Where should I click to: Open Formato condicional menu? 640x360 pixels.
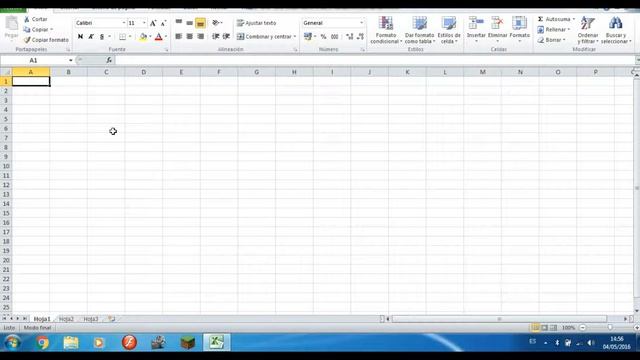point(386,30)
